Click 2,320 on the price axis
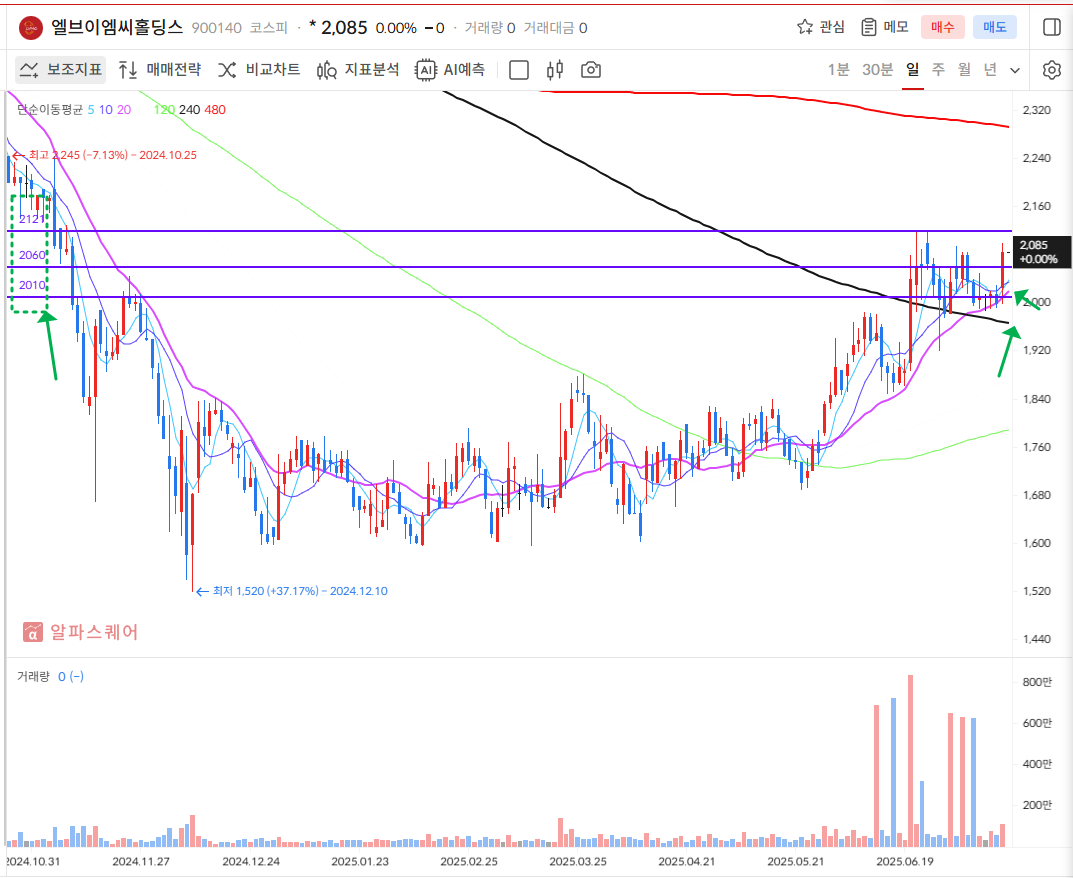Viewport: 1073px width, 878px height. click(x=1036, y=109)
